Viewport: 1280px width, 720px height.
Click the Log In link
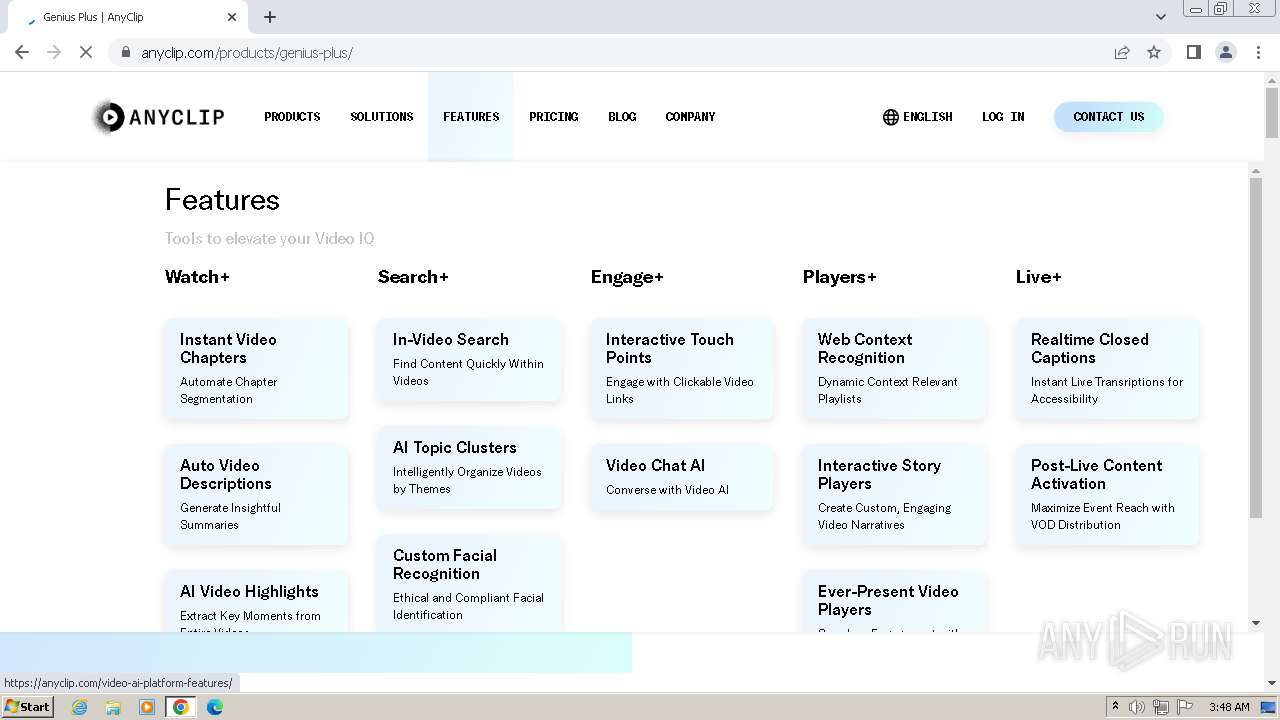[x=1003, y=117]
